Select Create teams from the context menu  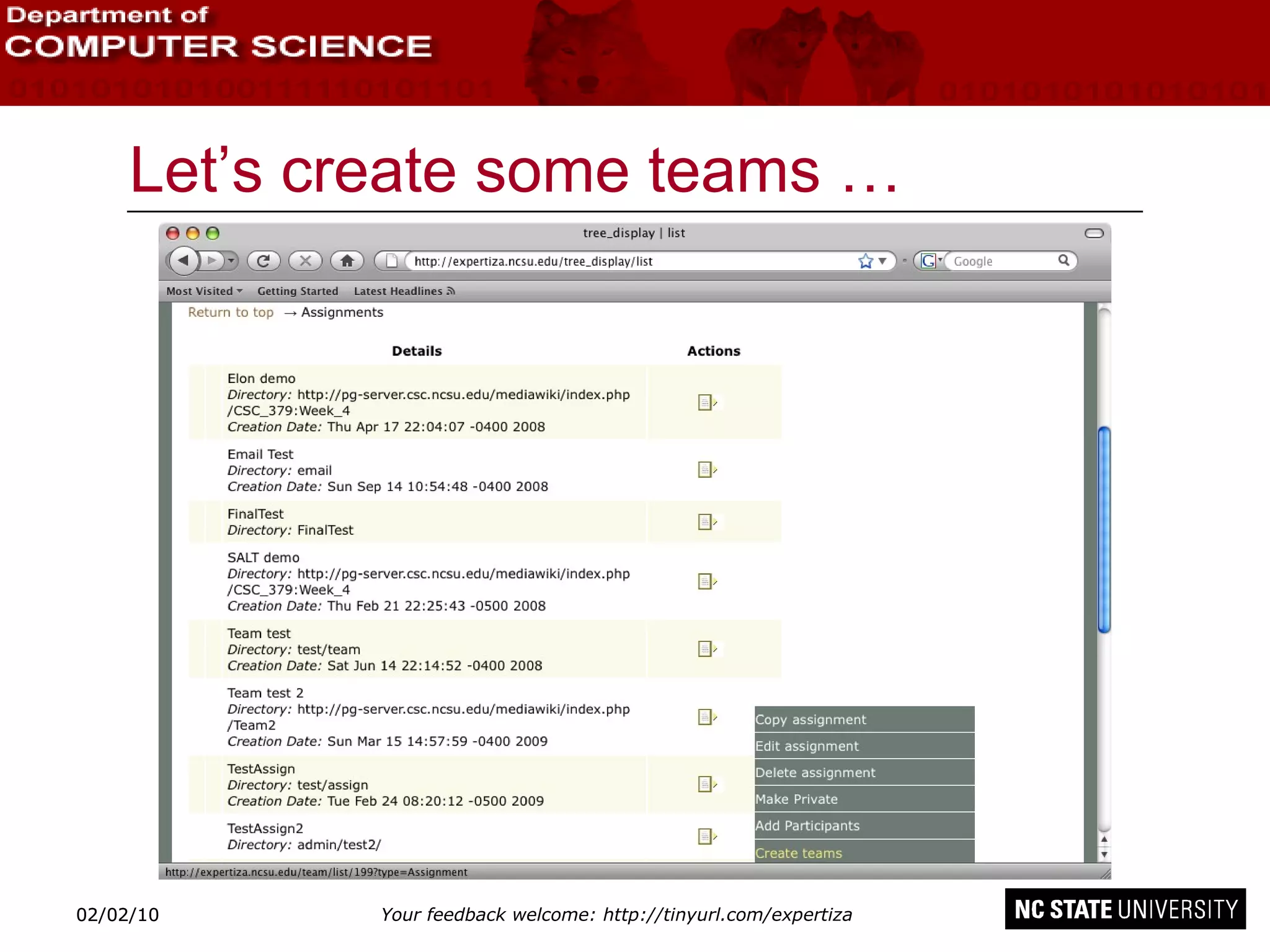[799, 853]
